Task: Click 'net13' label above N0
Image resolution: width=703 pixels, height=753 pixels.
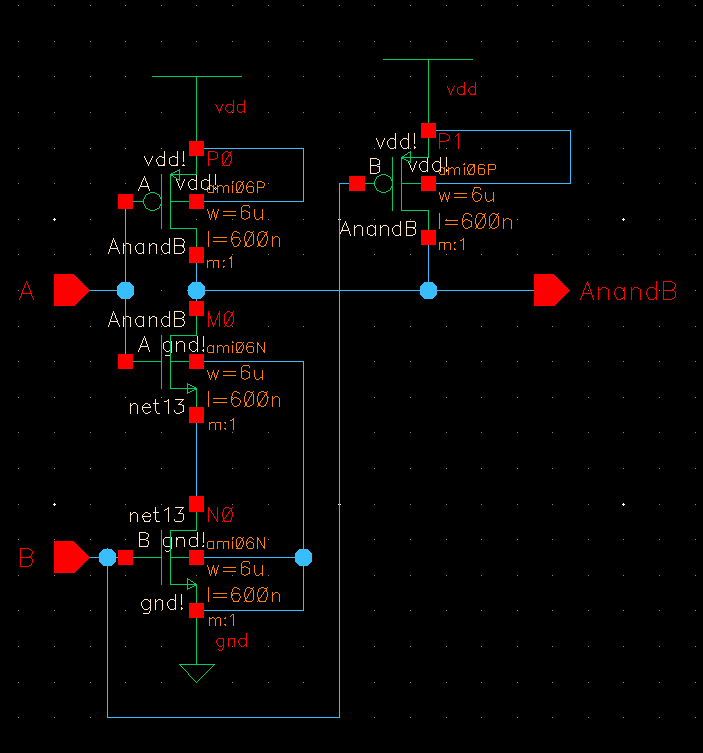Action: [x=157, y=516]
